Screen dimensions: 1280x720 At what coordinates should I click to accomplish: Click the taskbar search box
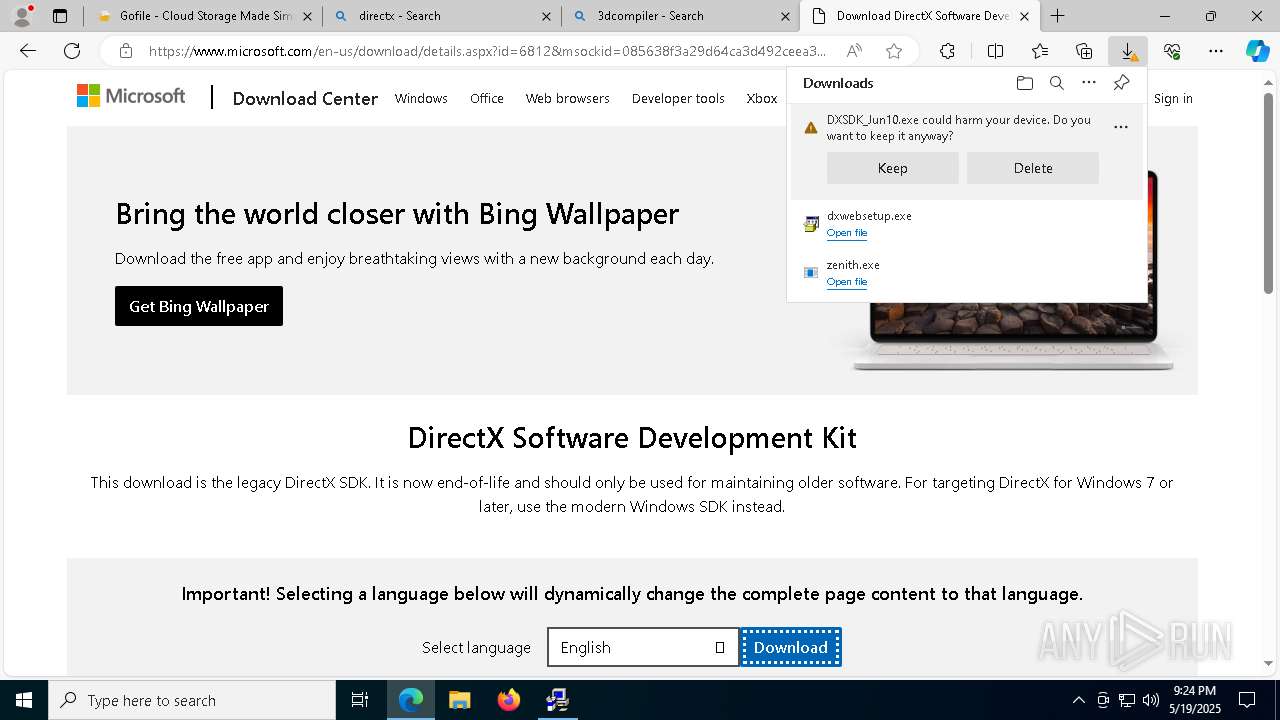coord(192,700)
